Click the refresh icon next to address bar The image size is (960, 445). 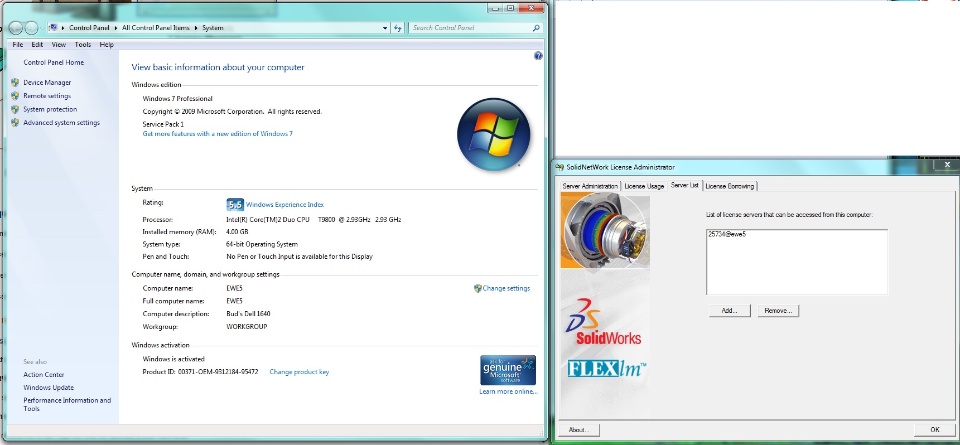[398, 28]
